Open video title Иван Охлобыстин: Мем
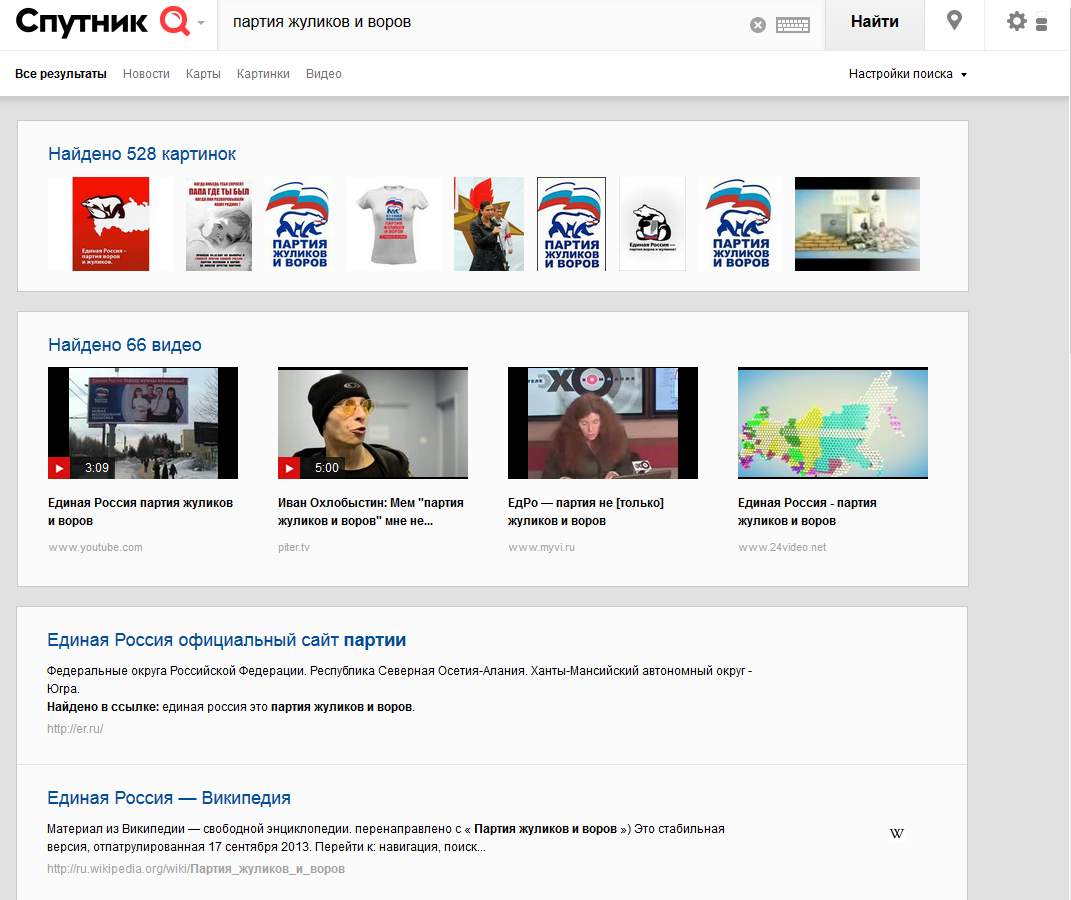The image size is (1071, 900). 371,511
